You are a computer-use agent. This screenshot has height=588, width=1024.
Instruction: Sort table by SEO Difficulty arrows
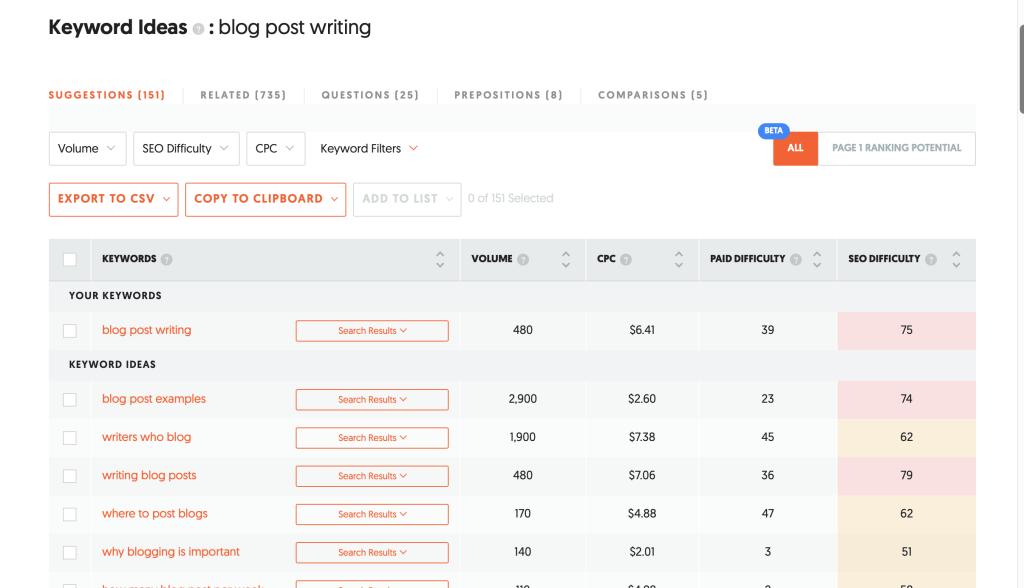coord(956,259)
